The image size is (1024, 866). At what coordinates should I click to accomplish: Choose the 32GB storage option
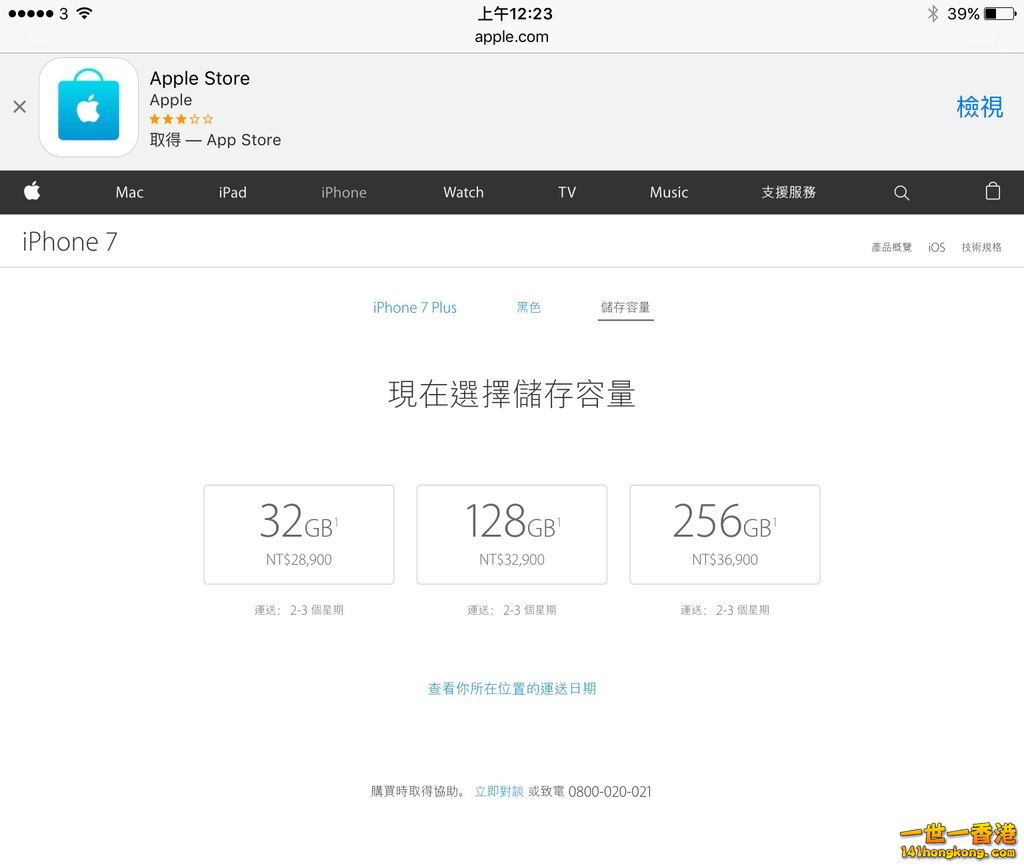pyautogui.click(x=298, y=535)
